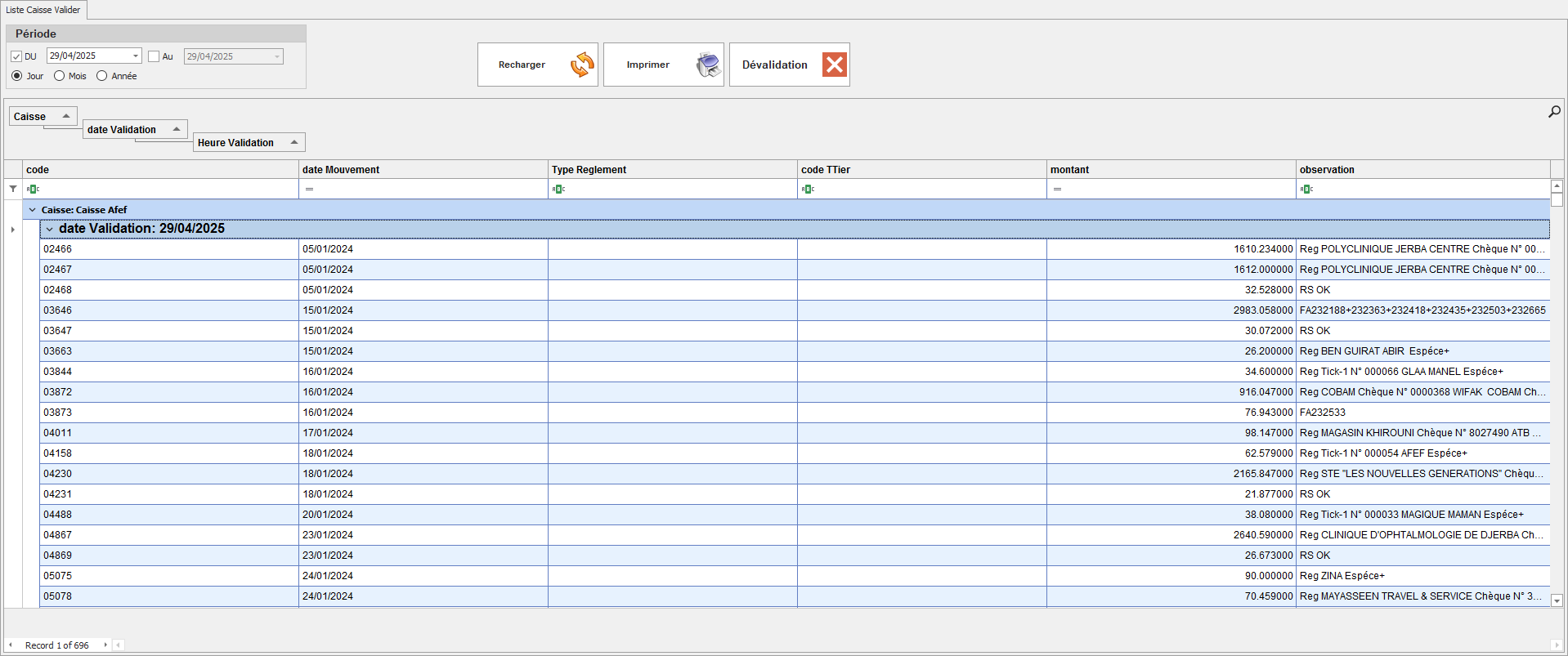Enable the Au end date checkbox
This screenshot has height=656, width=1568.
click(154, 56)
